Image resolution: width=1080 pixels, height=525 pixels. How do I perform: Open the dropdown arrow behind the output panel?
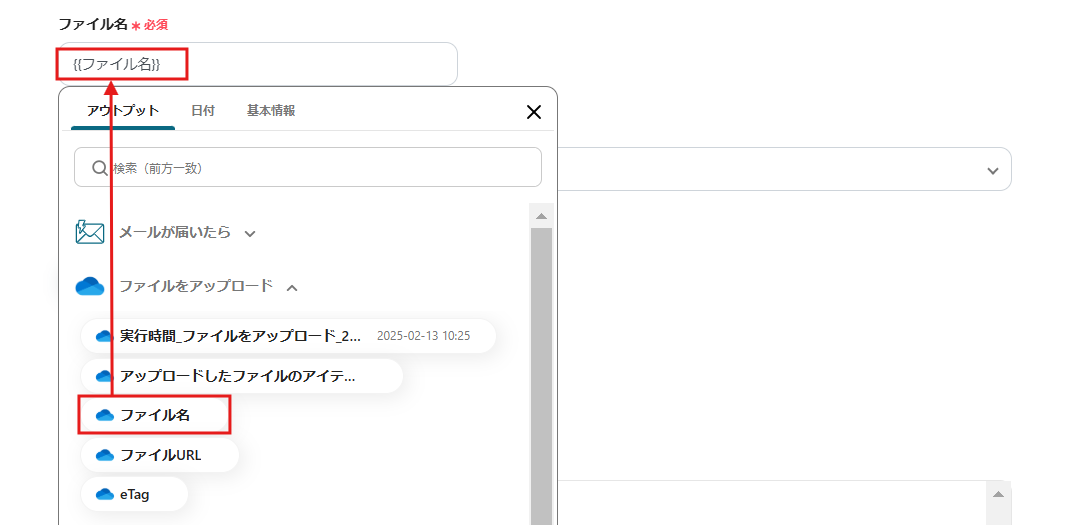[x=993, y=170]
